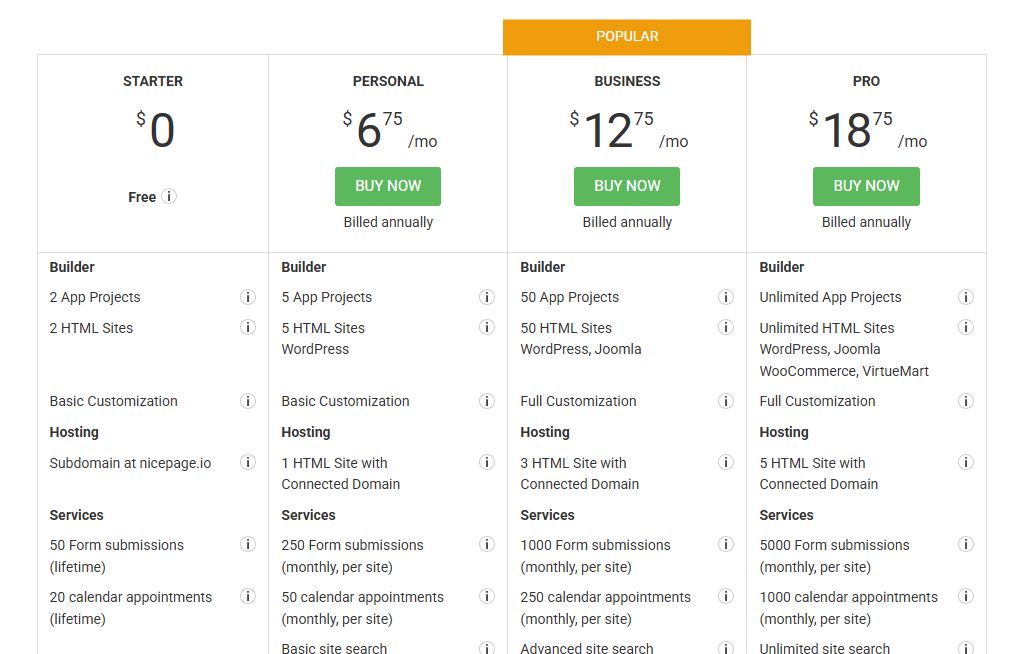This screenshot has height=654, width=1014.
Task: Click the info icon next to Free
Action: (x=169, y=197)
